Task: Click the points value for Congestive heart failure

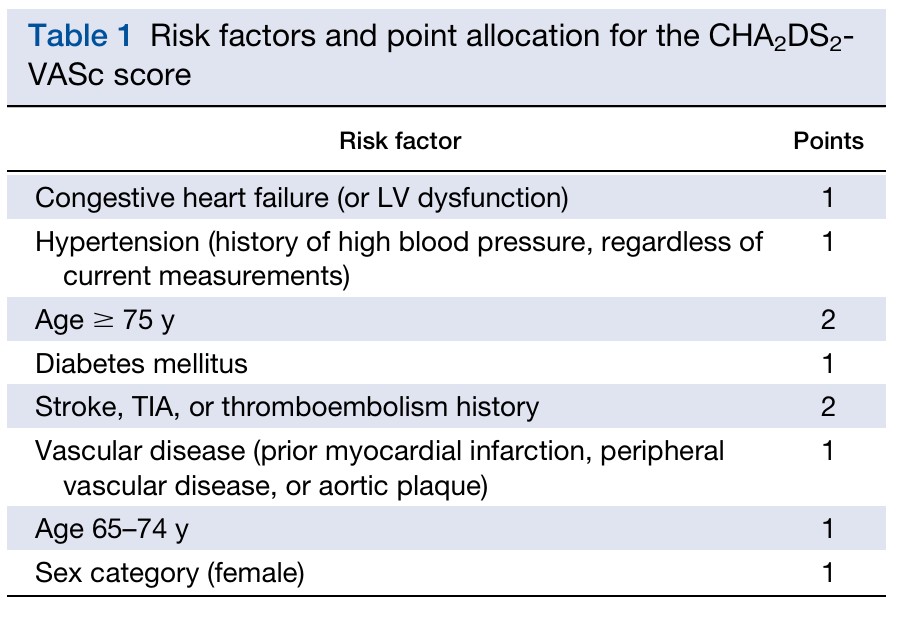Action: point(828,197)
